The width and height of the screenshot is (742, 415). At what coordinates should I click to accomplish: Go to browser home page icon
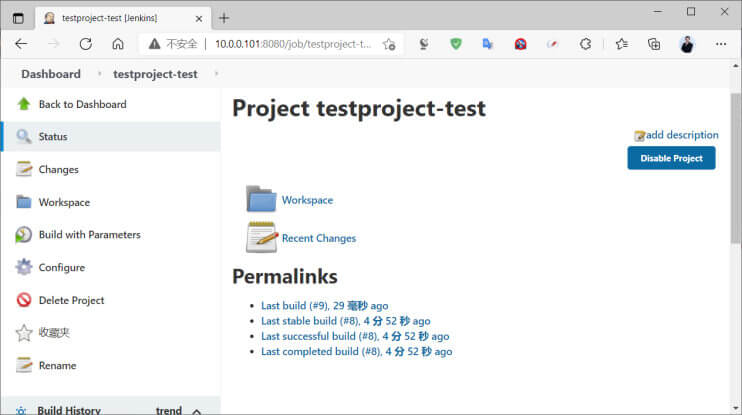(118, 44)
